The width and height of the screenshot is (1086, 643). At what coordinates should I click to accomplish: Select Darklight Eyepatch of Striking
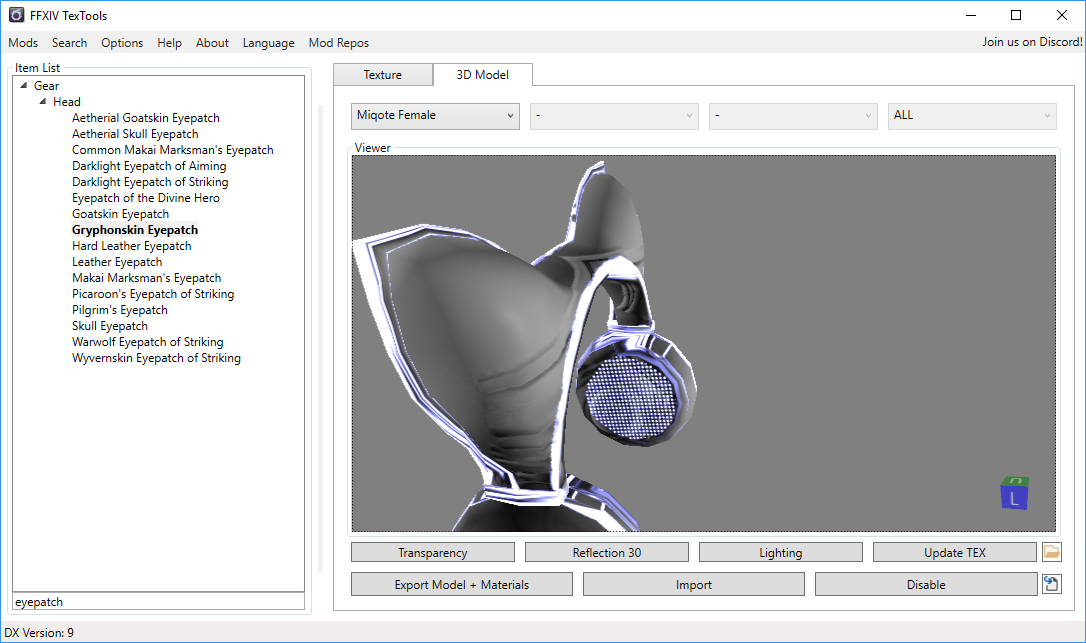coord(150,182)
